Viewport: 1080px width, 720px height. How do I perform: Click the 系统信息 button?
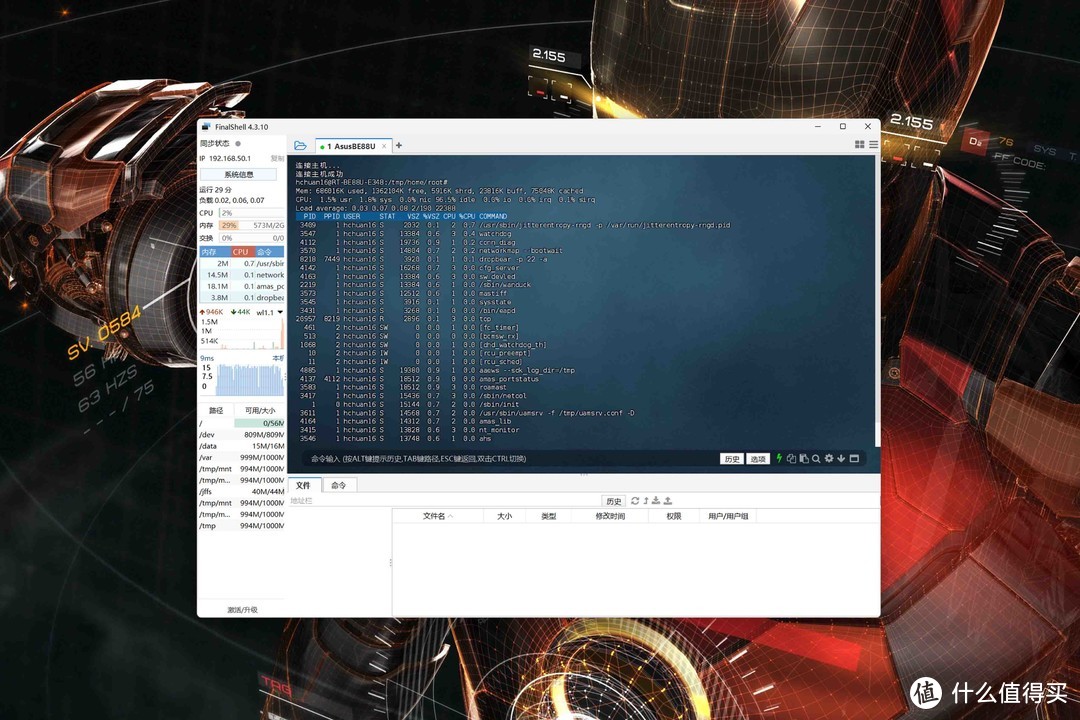coord(239,174)
